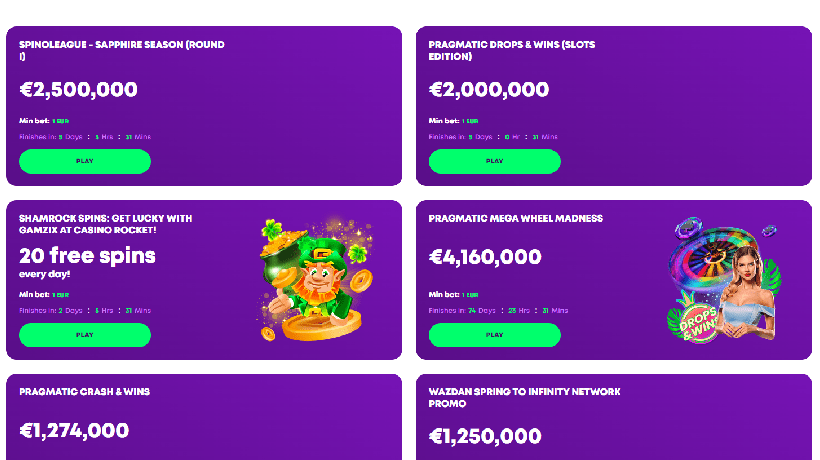820x460 pixels.
Task: Hit Play for Pragmatic Mega Wheel Madness
Action: pyautogui.click(x=494, y=335)
